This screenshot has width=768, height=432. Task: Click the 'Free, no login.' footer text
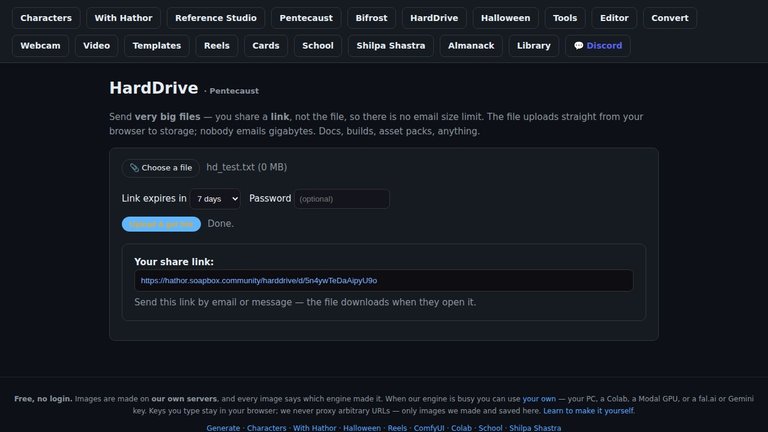[x=43, y=399]
